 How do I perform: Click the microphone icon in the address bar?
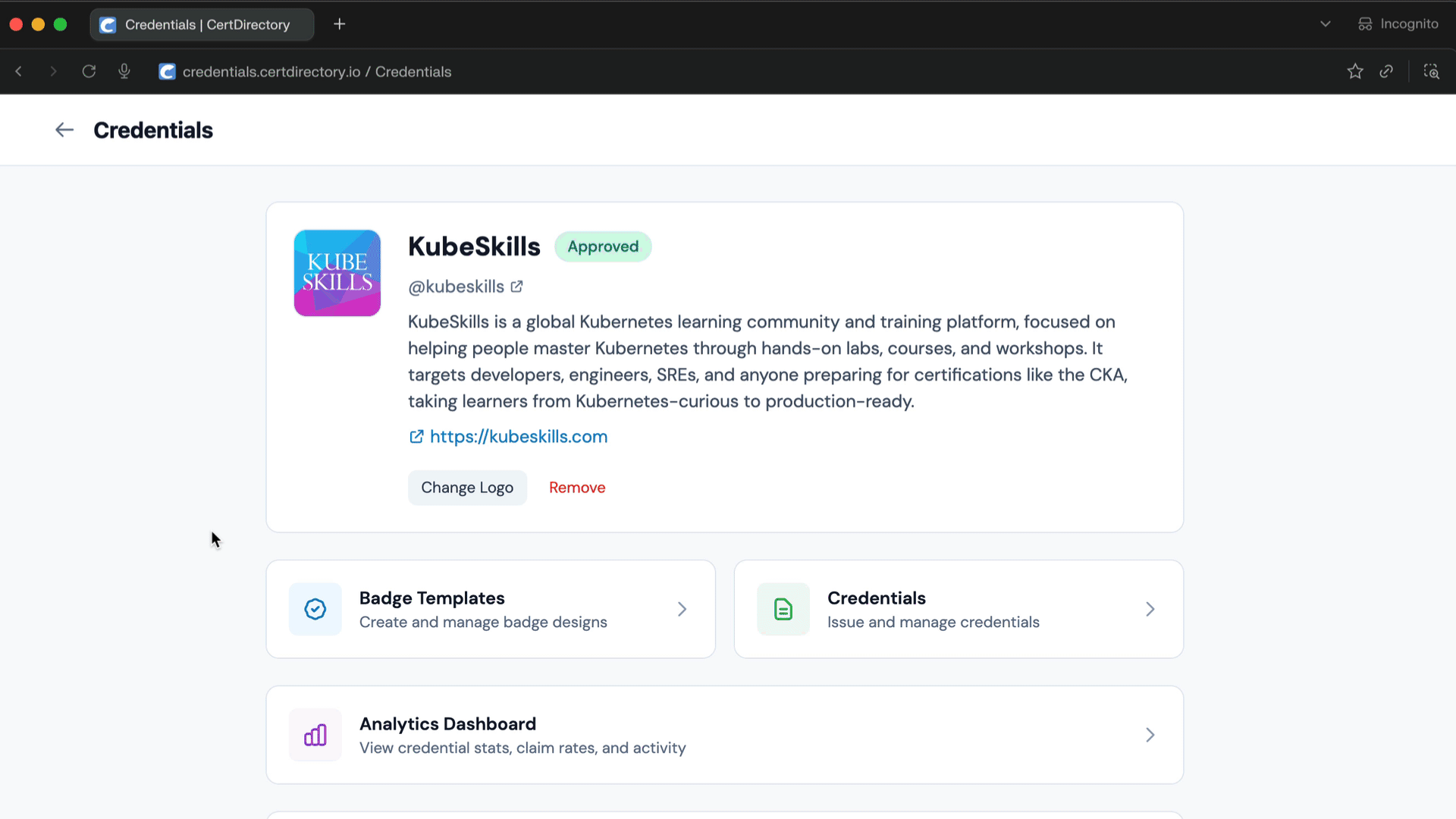pos(124,71)
